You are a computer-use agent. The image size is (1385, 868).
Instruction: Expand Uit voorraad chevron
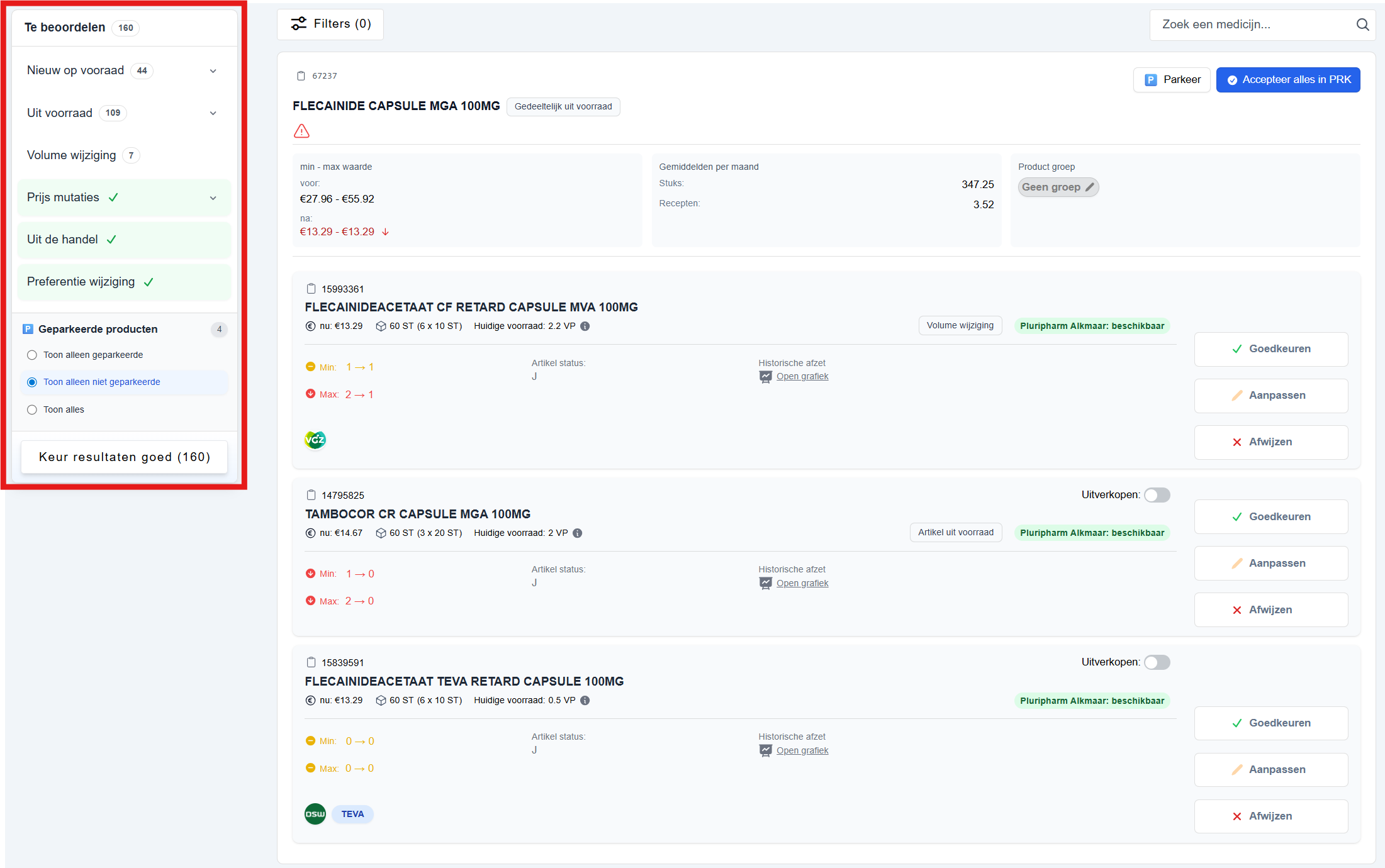(x=213, y=113)
